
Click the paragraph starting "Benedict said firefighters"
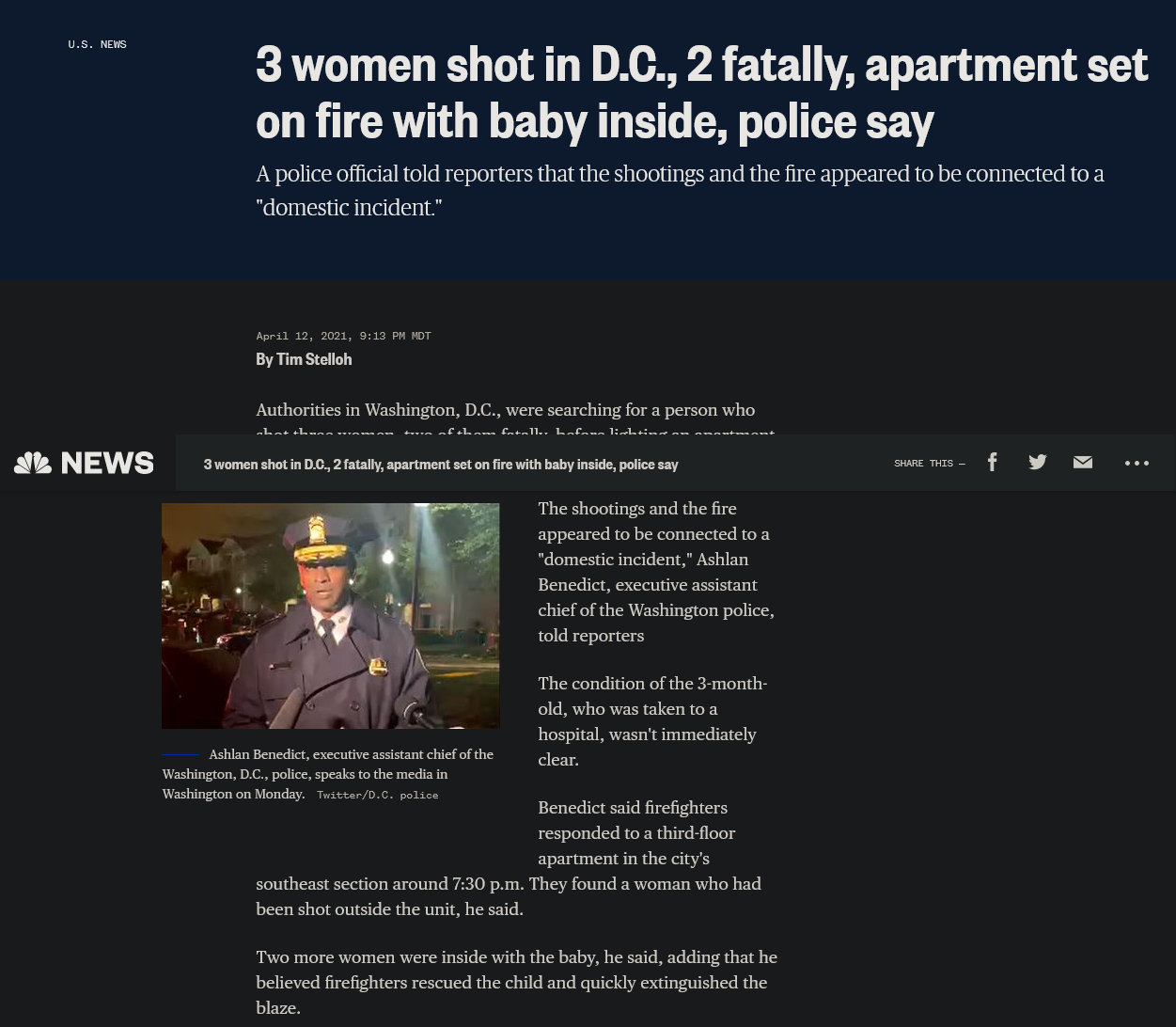[x=509, y=858]
